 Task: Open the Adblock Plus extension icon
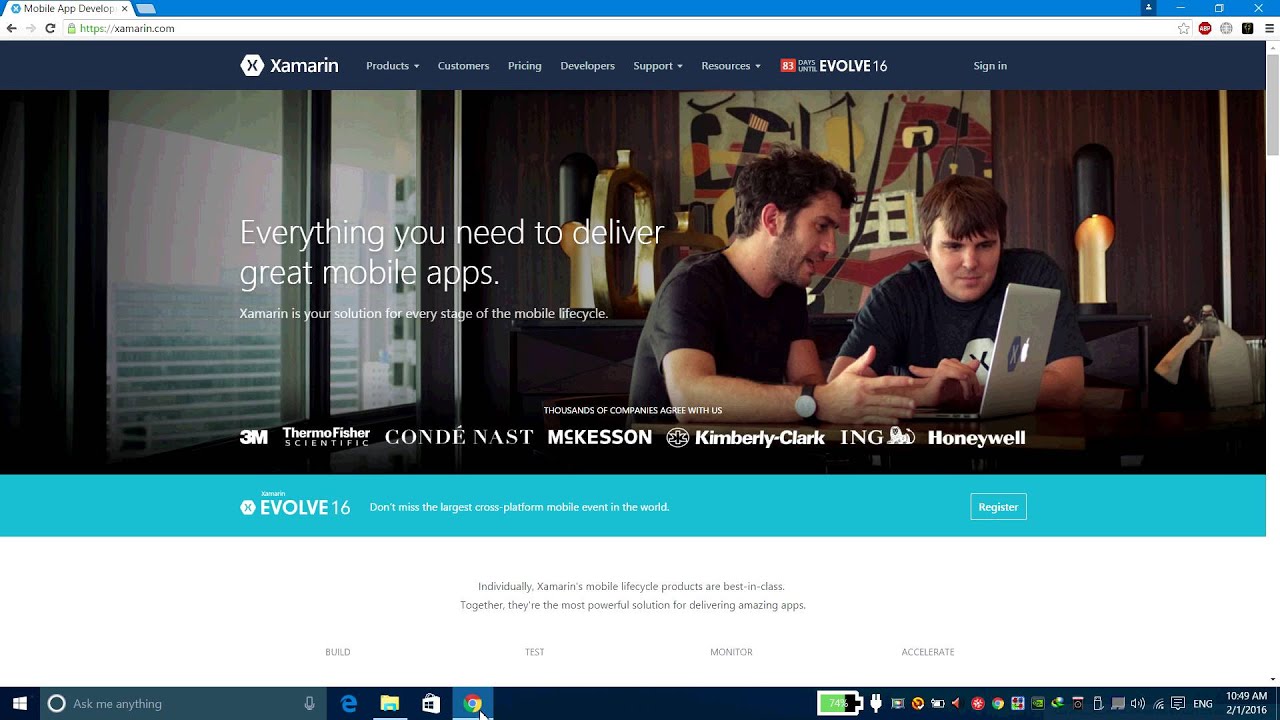click(x=1205, y=28)
